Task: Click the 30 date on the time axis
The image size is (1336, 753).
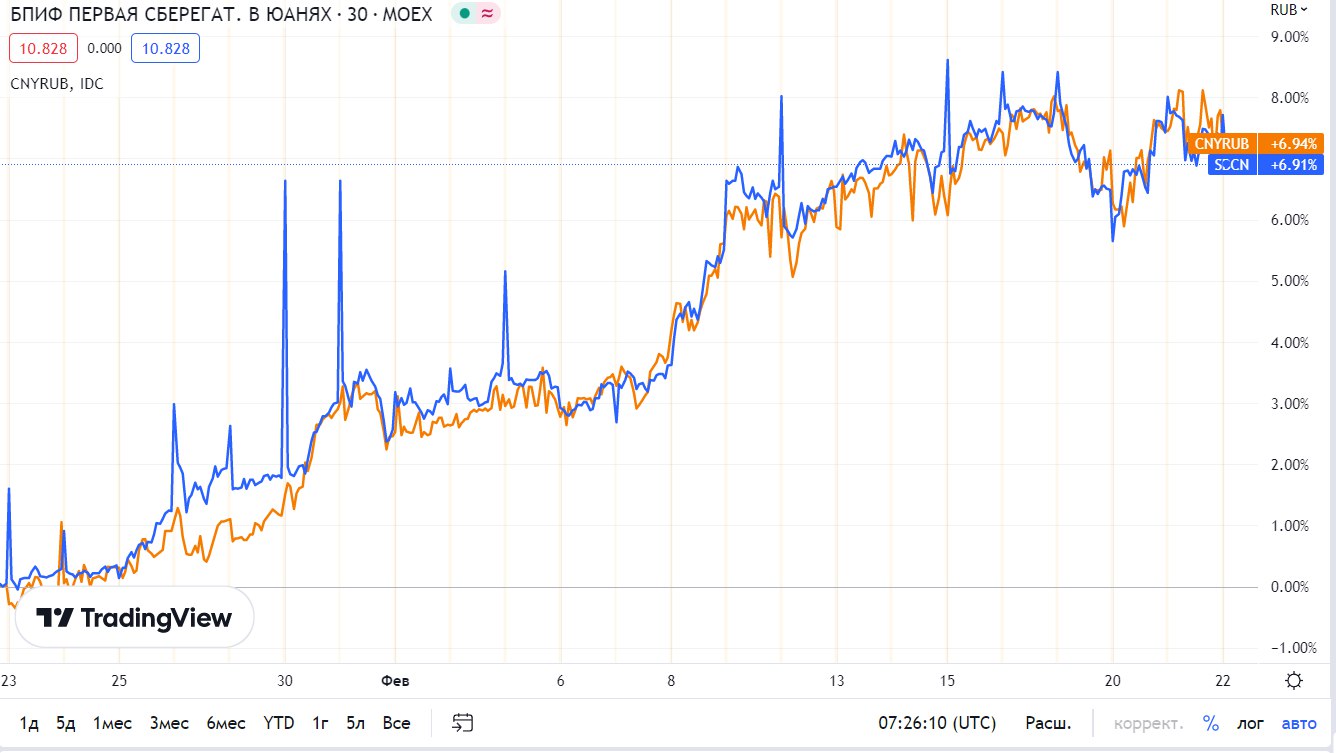Action: [x=285, y=681]
